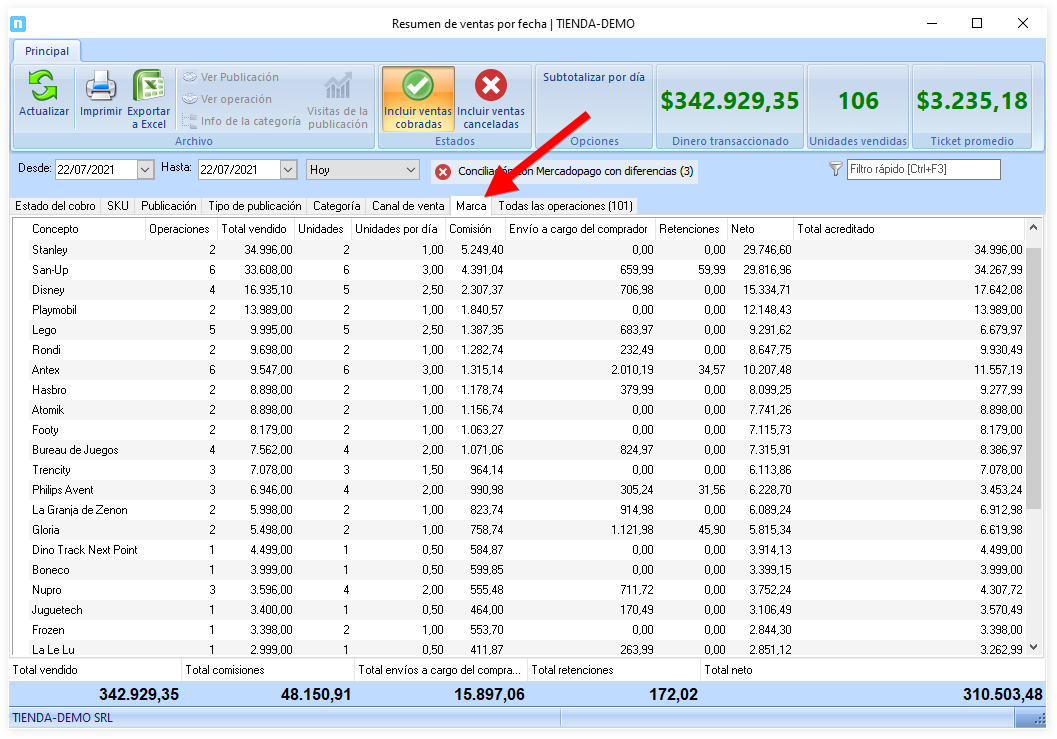
Task: Sort by Total vendido column header
Action: [x=255, y=229]
